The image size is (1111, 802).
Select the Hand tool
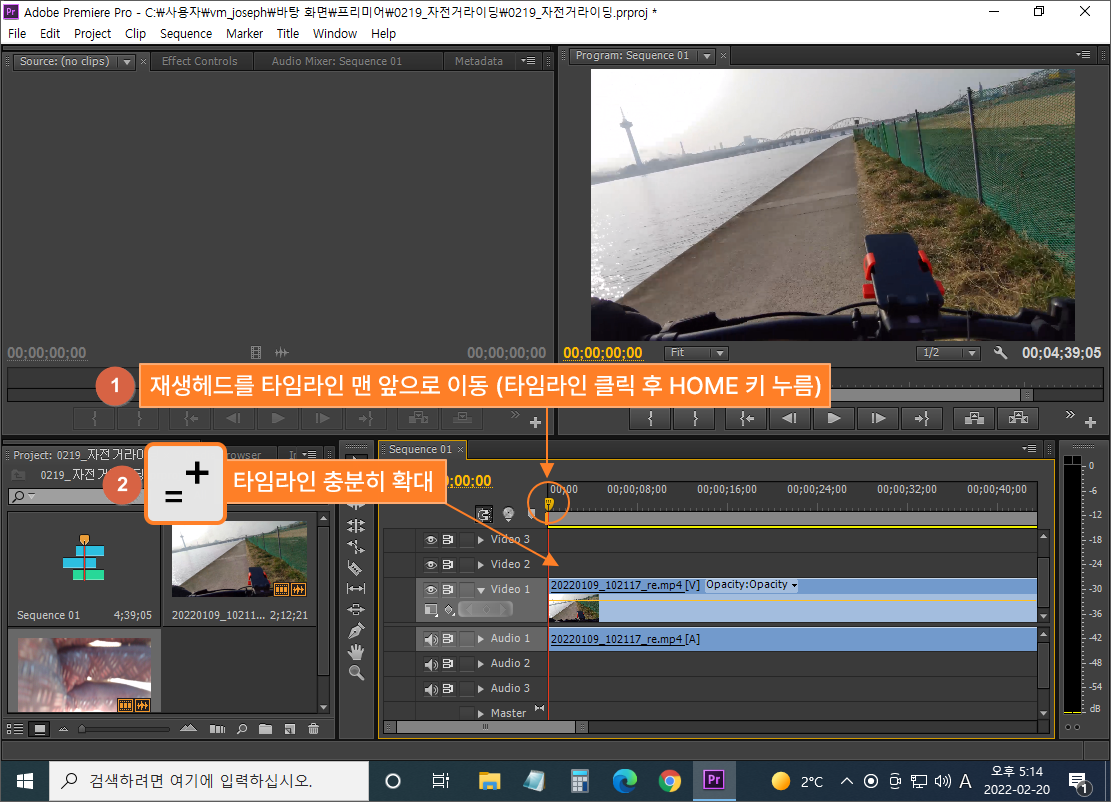356,652
